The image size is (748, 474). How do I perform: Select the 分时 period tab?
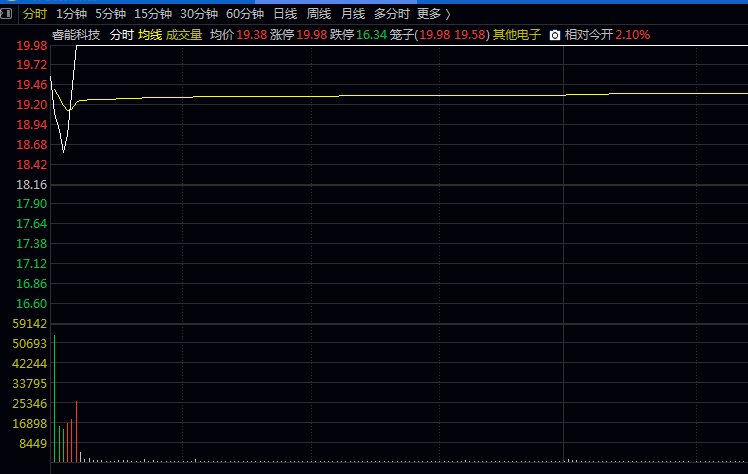pyautogui.click(x=35, y=14)
